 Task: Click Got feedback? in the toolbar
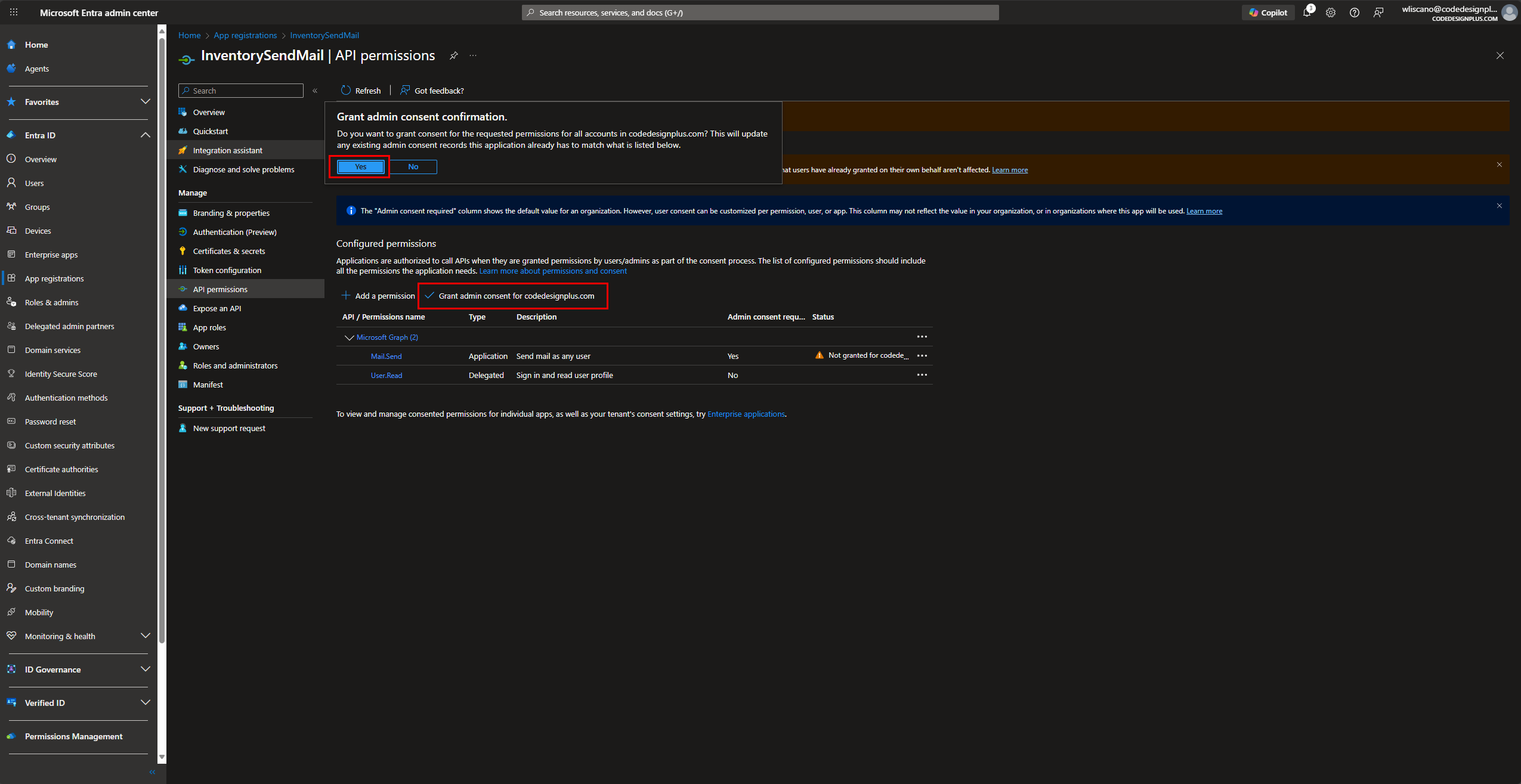432,91
